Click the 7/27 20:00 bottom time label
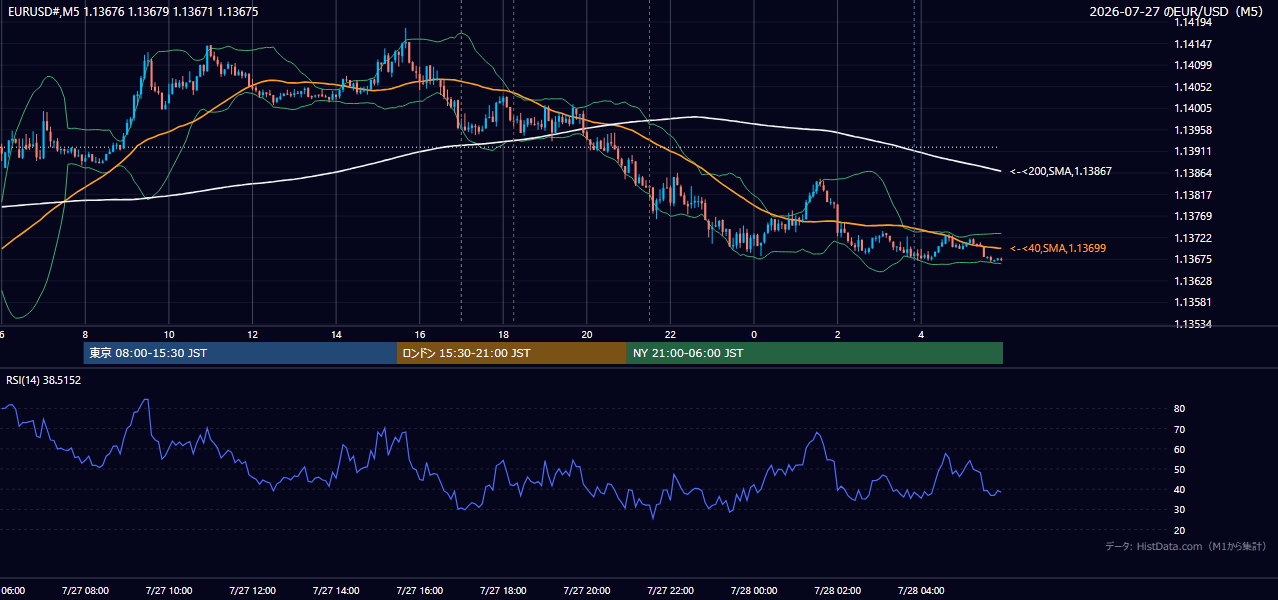The width and height of the screenshot is (1278, 600). [x=587, y=590]
